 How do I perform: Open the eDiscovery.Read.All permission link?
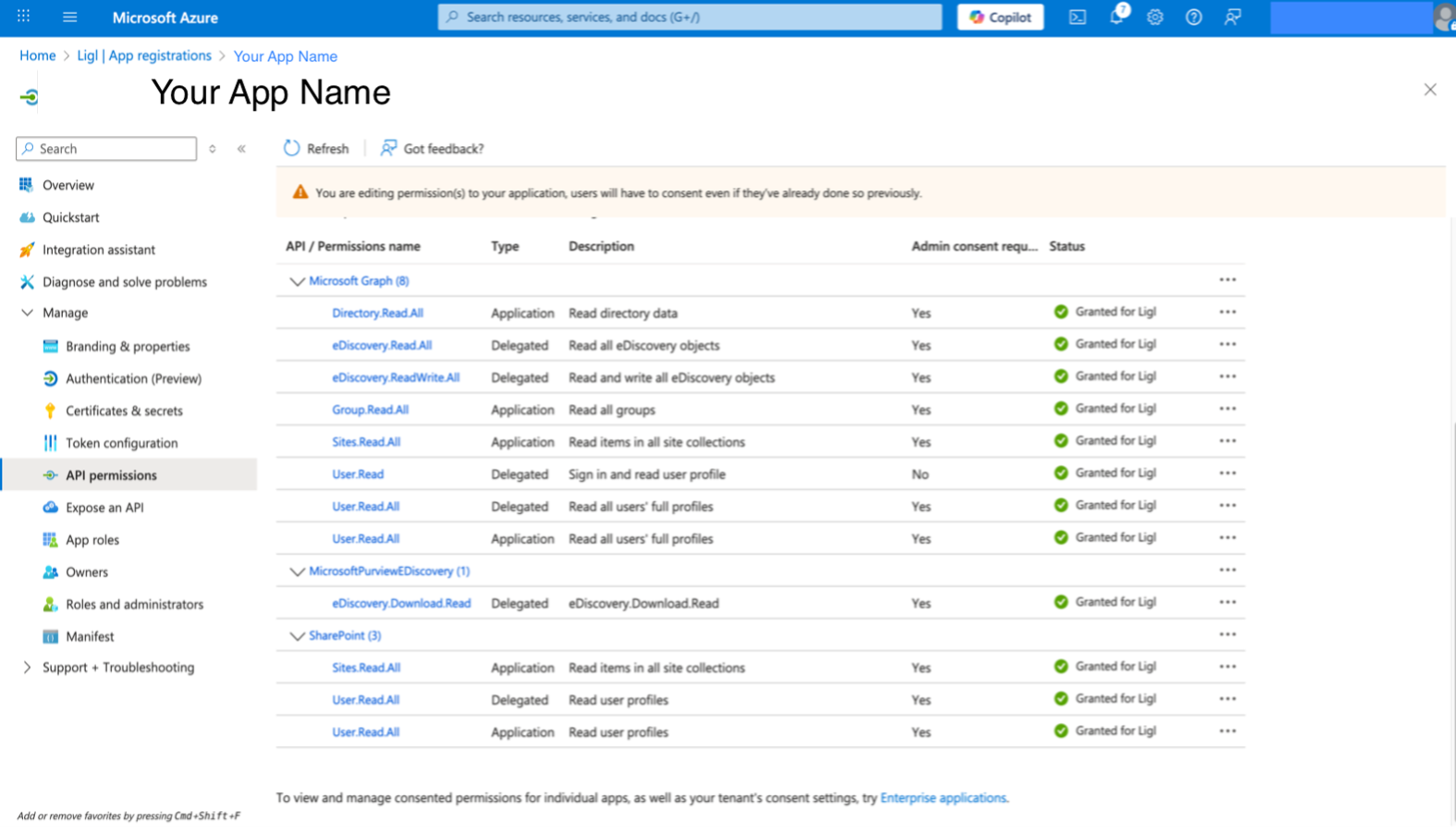(x=382, y=346)
